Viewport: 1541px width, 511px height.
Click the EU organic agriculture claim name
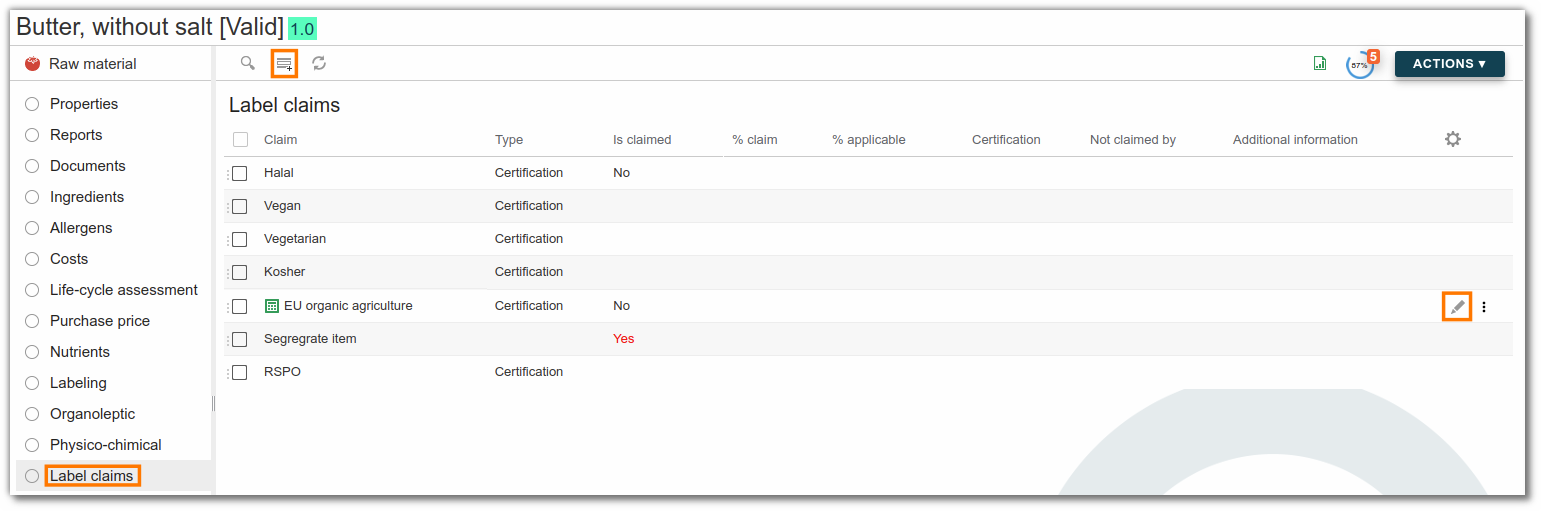pyautogui.click(x=348, y=306)
